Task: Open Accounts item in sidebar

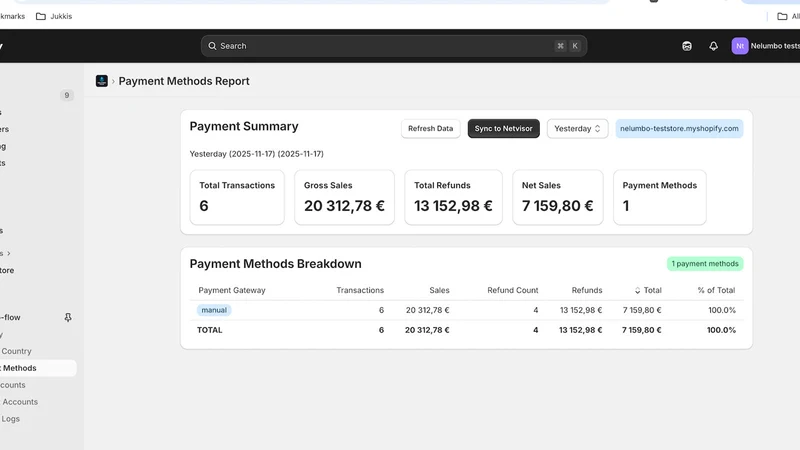Action: [x=20, y=402]
